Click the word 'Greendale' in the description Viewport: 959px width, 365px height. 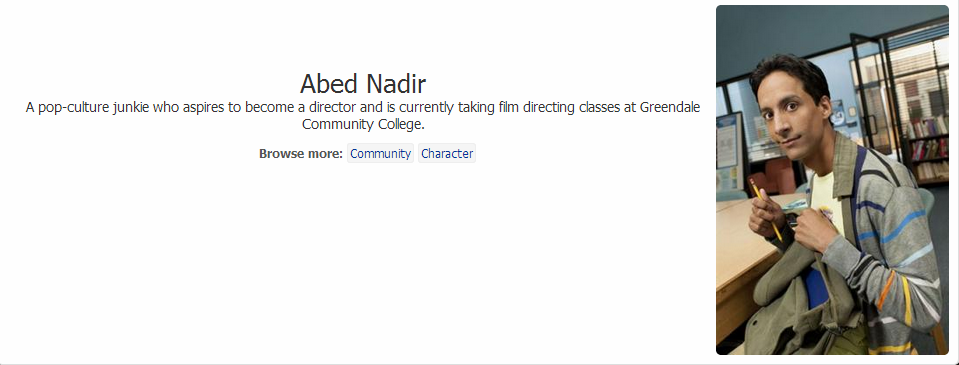pos(670,108)
